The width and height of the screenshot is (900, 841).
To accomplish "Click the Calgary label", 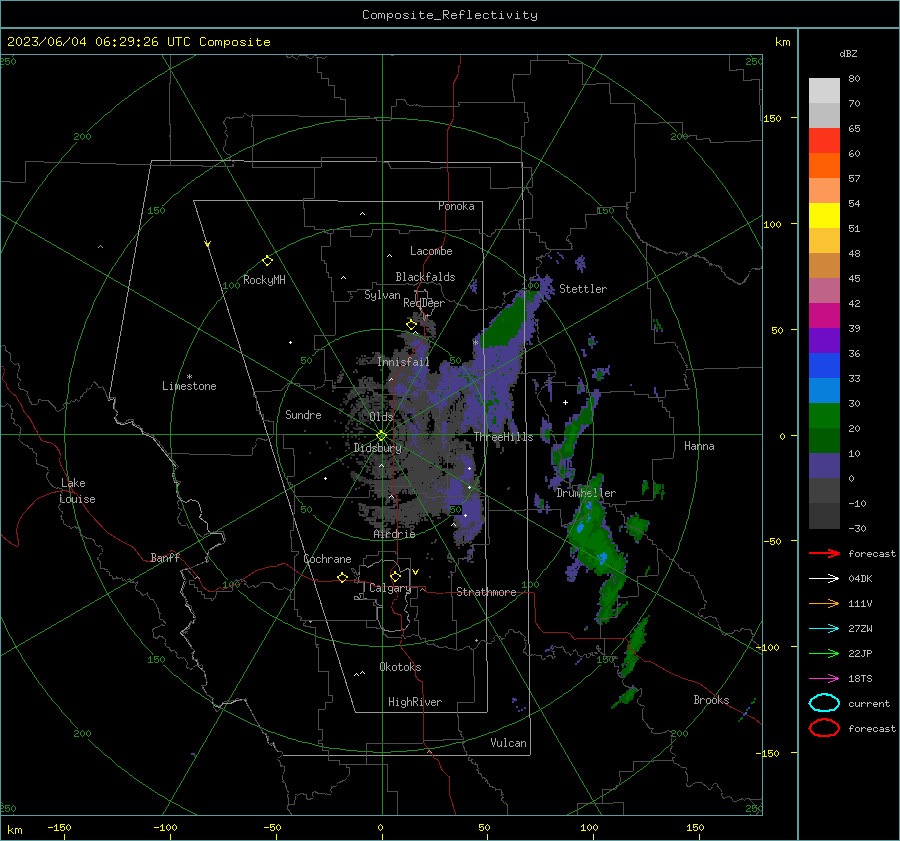I will 390,588.
